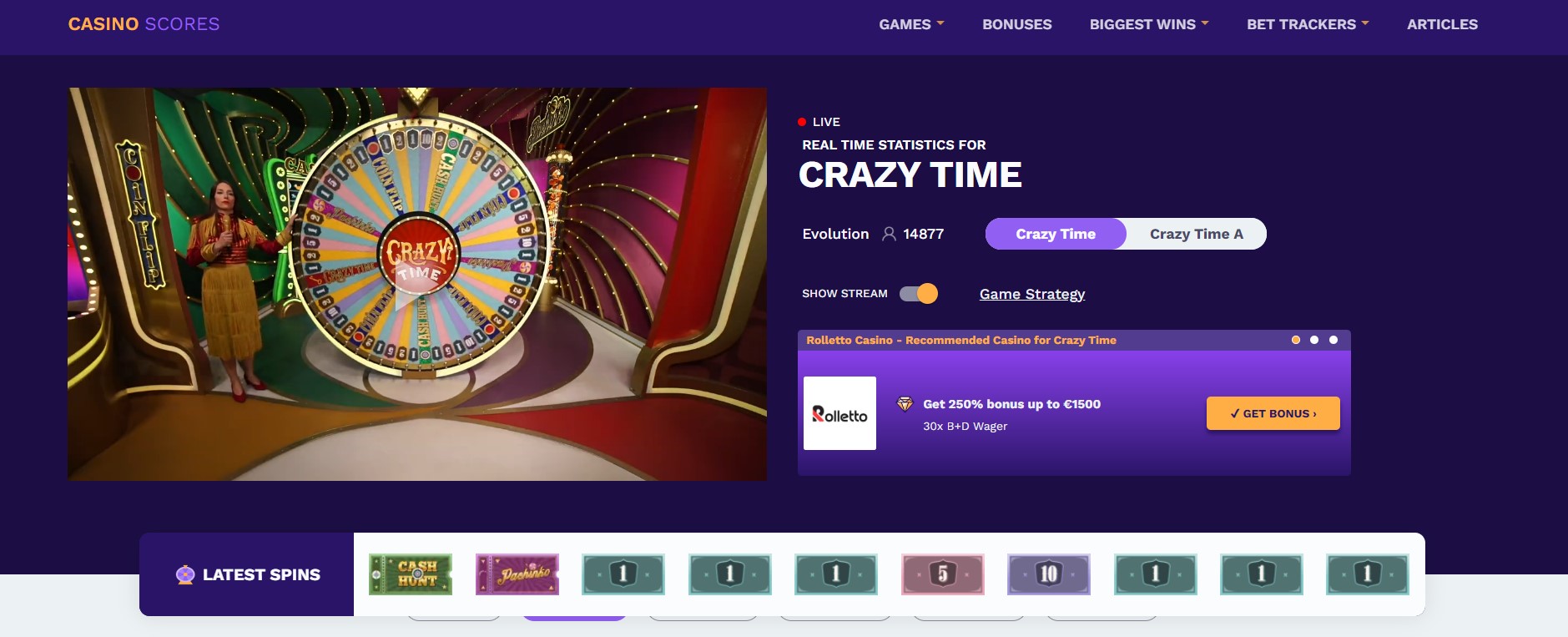
Task: Click the Get Bonus button
Action: [1273, 413]
